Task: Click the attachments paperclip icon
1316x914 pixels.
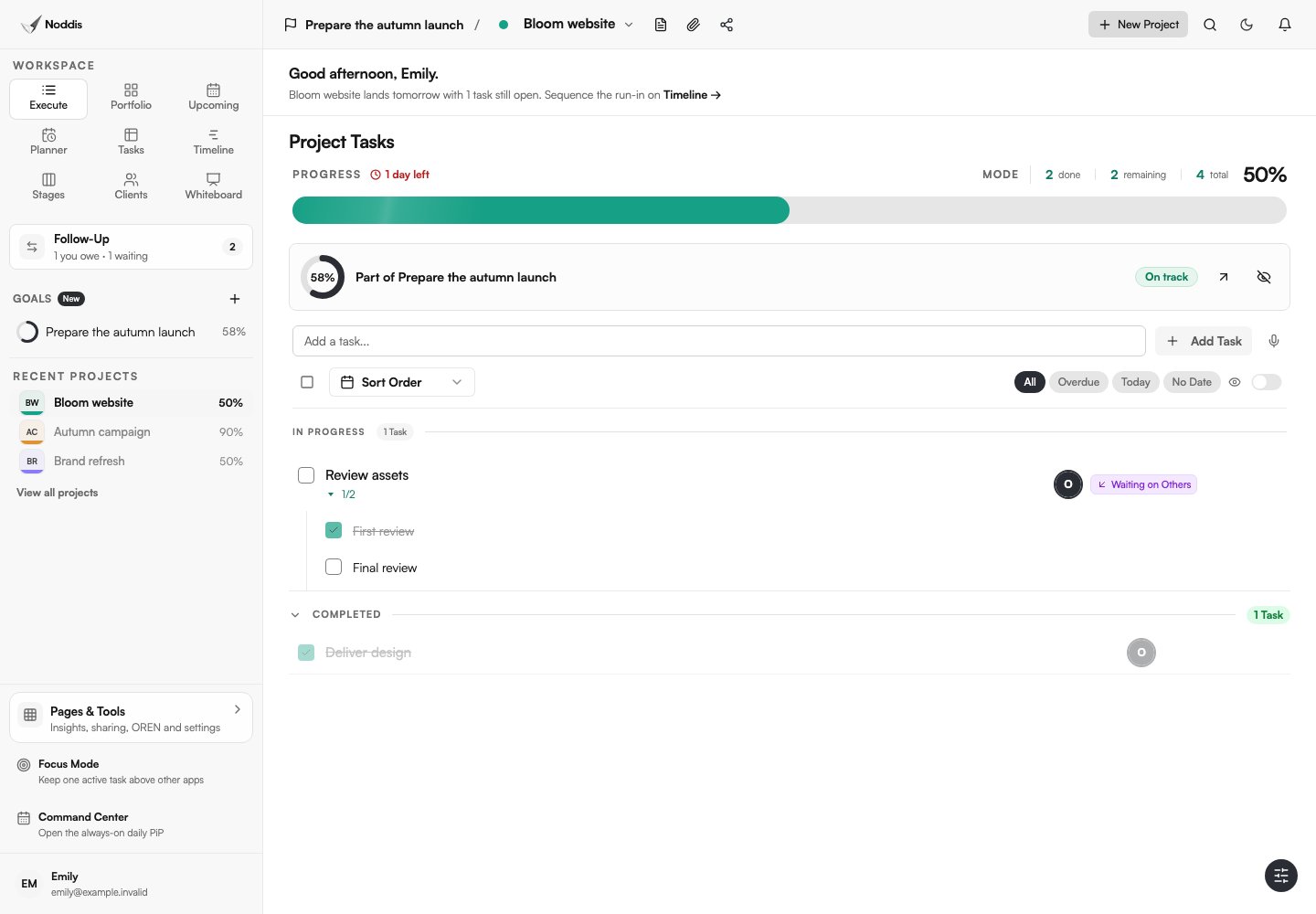Action: tap(694, 25)
